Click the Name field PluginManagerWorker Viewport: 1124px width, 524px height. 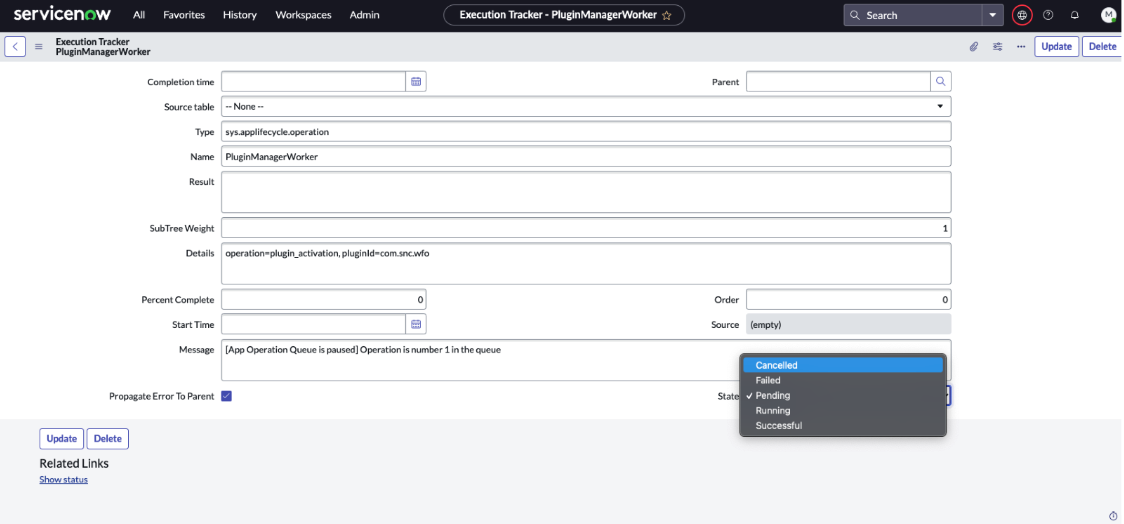click(586, 156)
